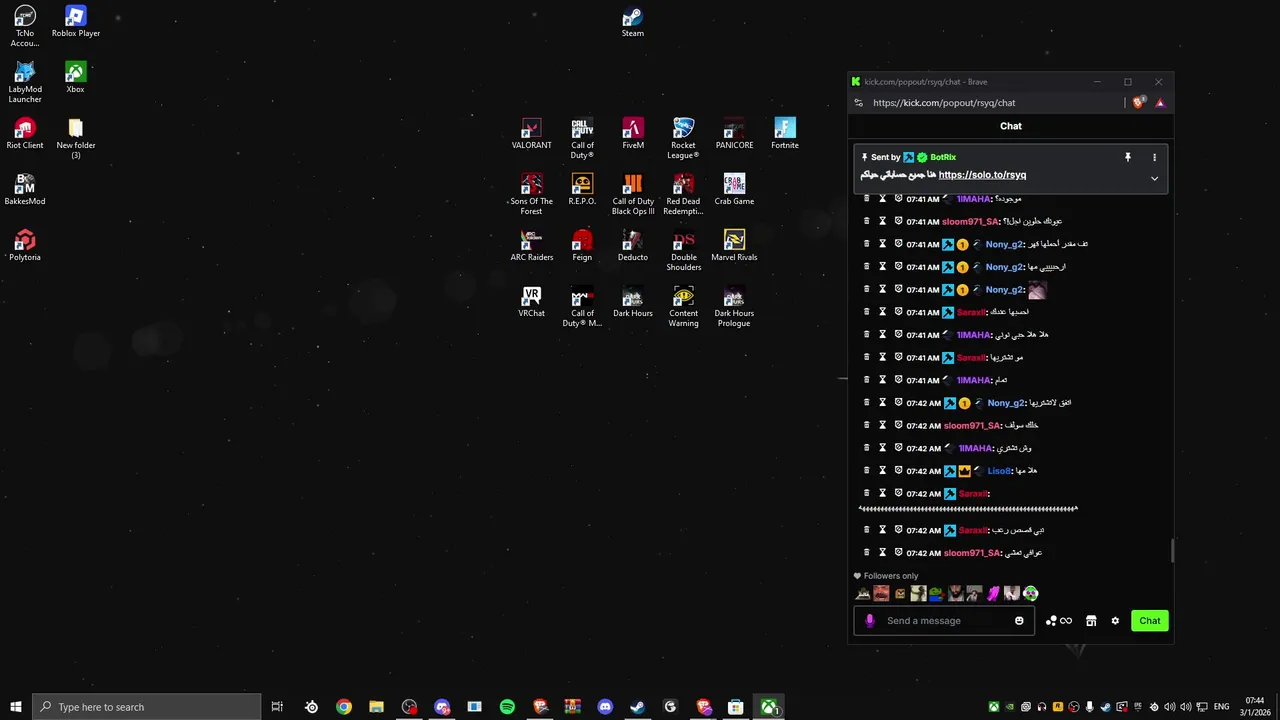Select the Dark Hours Prologue desktop icon

pos(734,307)
